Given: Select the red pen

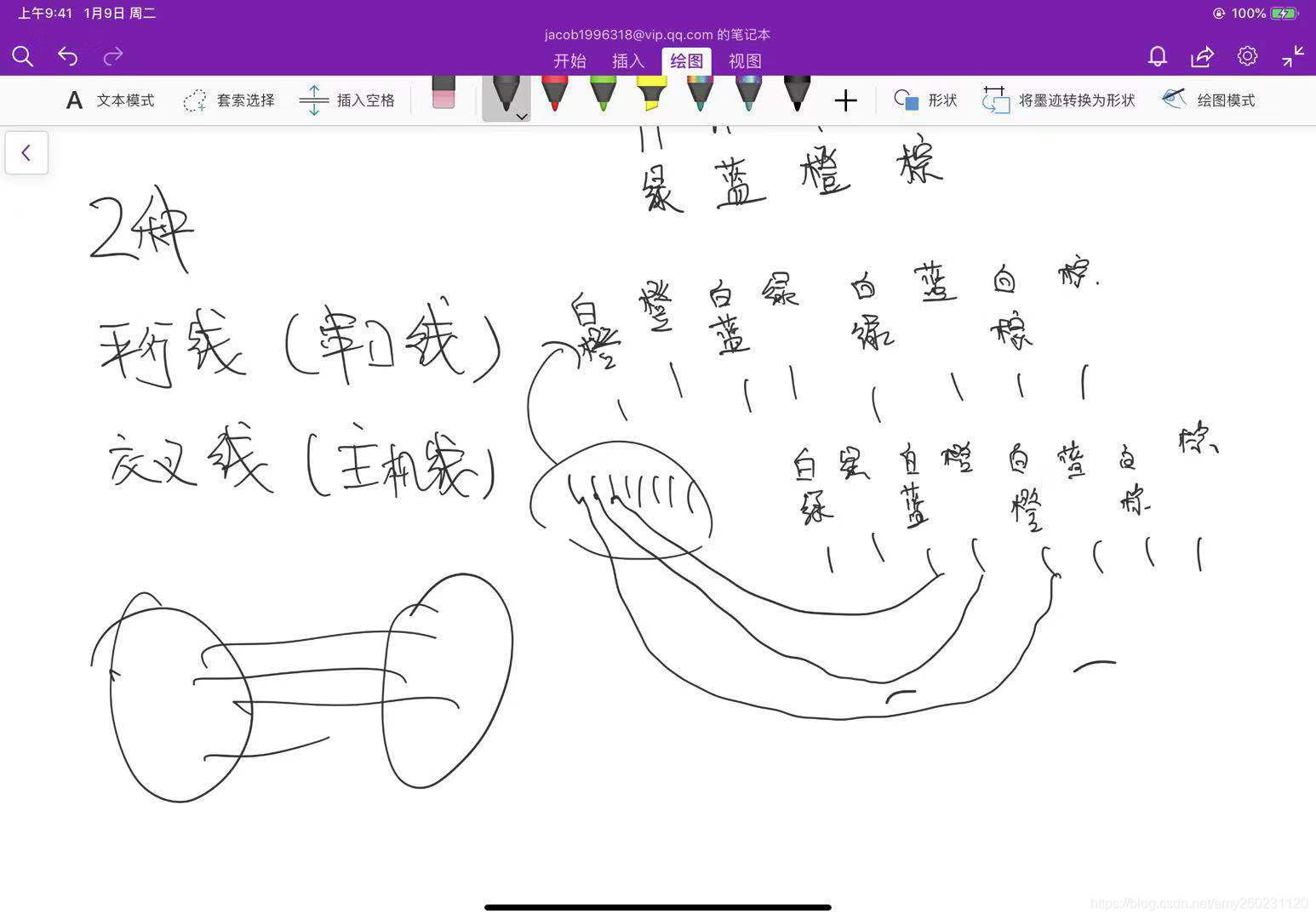Looking at the screenshot, I should coord(555,94).
